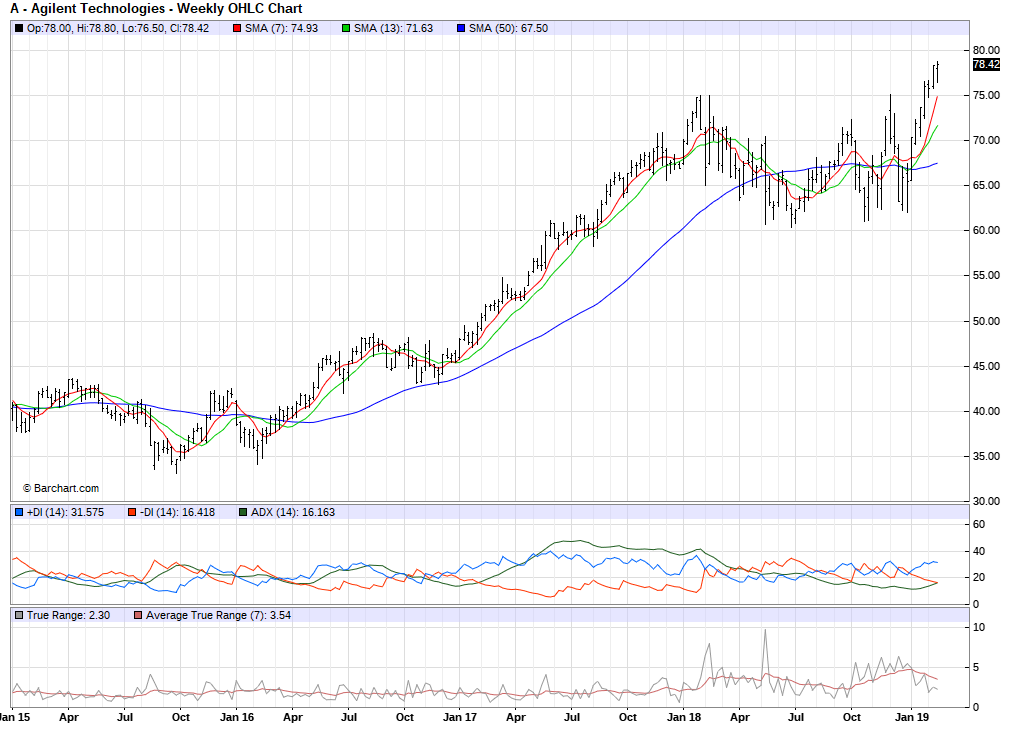The width and height of the screenshot is (1011, 748).
Task: Select the OHLC values text 'Op:78.00, Hi:78.80, Lo:76.50, Cl:78.42'
Action: [x=118, y=28]
